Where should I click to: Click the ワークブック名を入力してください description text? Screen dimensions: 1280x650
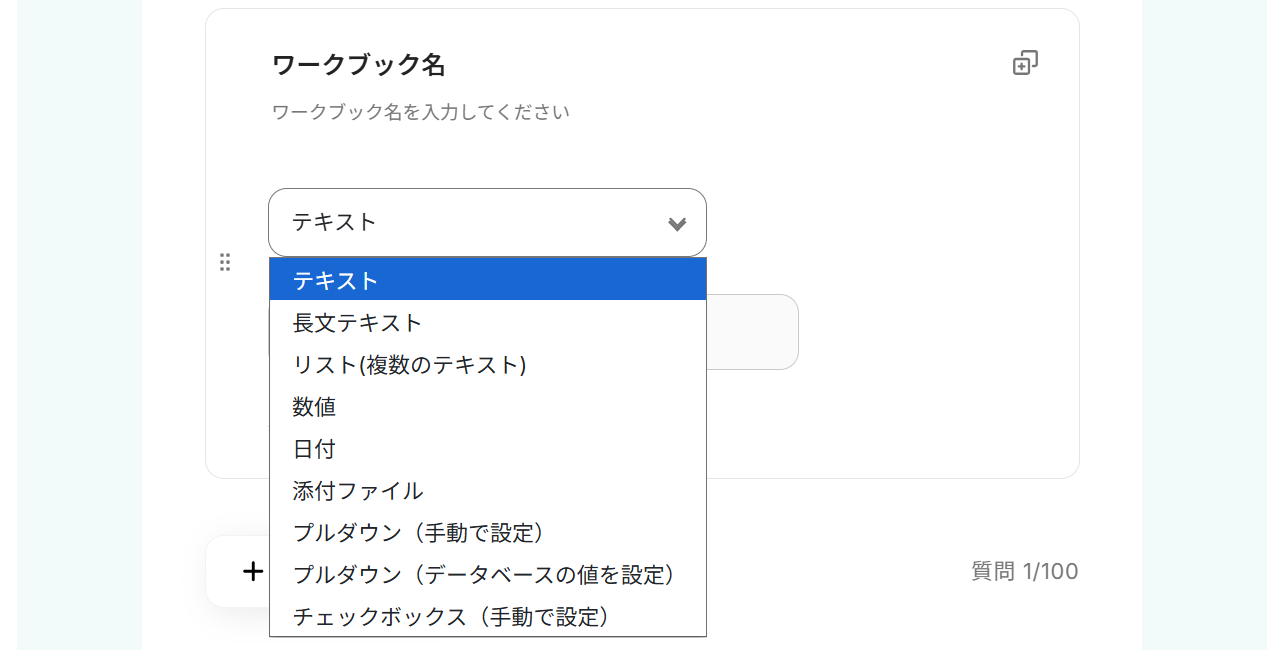coord(420,112)
